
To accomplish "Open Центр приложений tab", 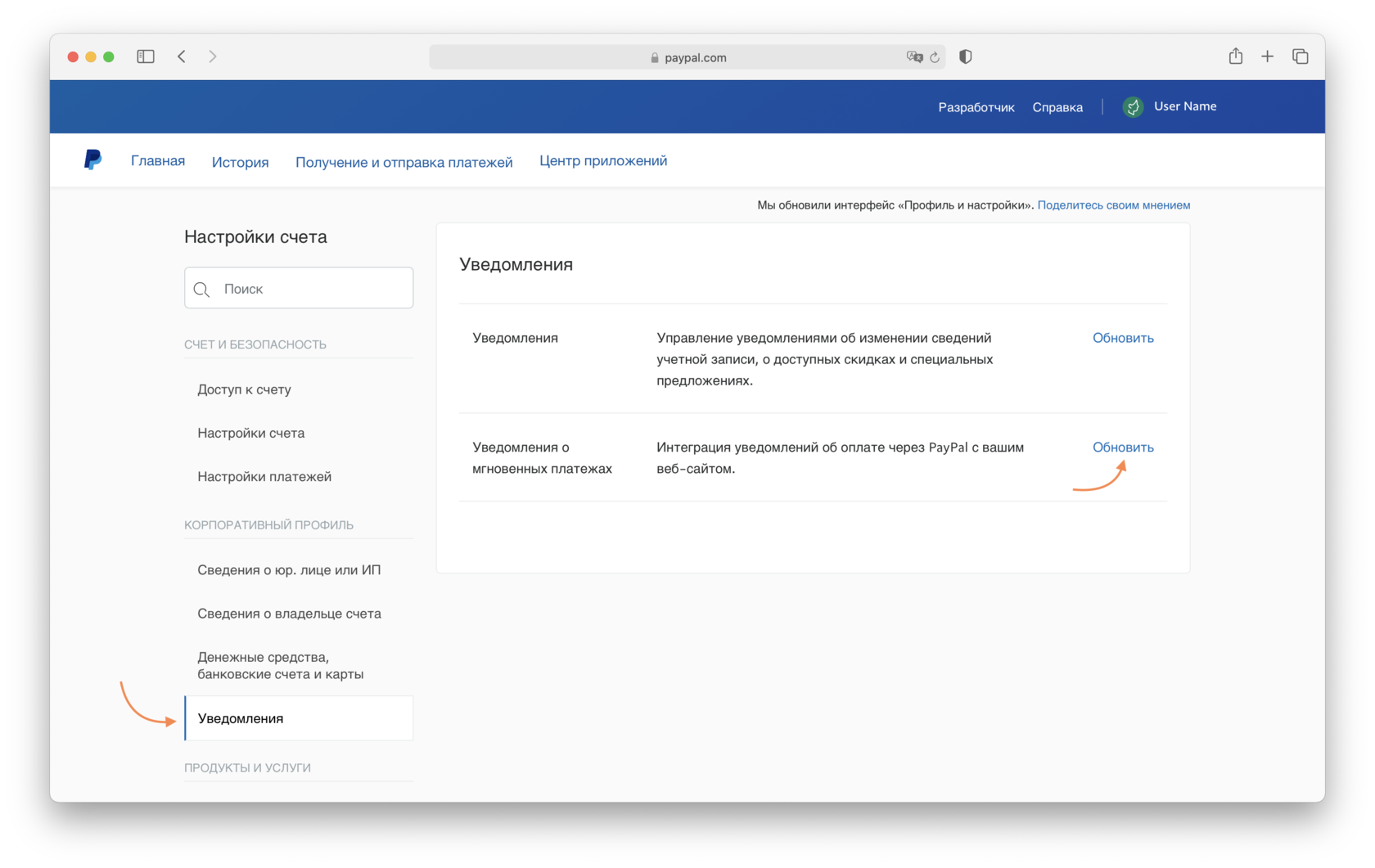I will pyautogui.click(x=603, y=161).
